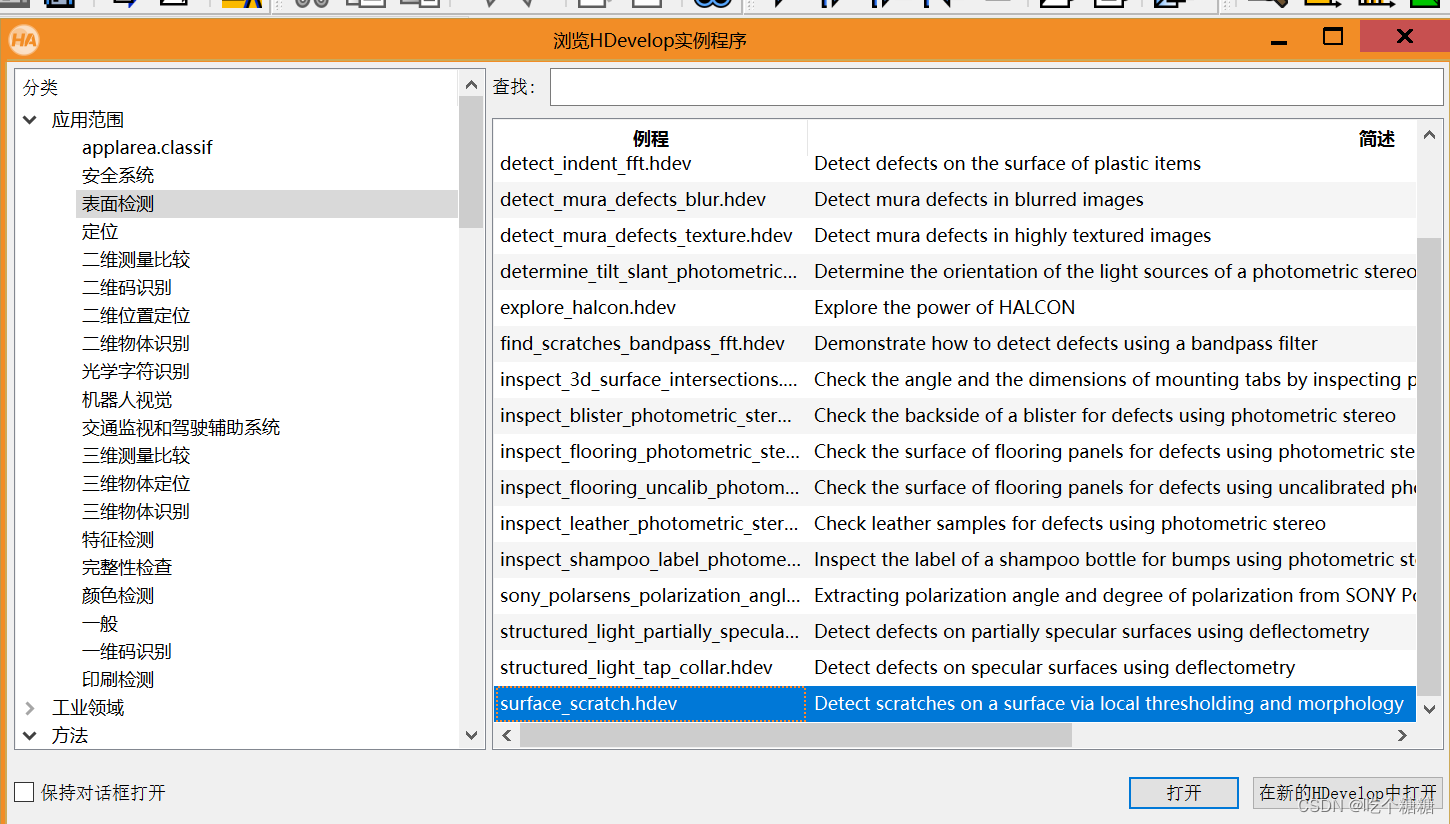1450x824 pixels.
Task: Collapse the 方法 tree node
Action: pos(30,736)
